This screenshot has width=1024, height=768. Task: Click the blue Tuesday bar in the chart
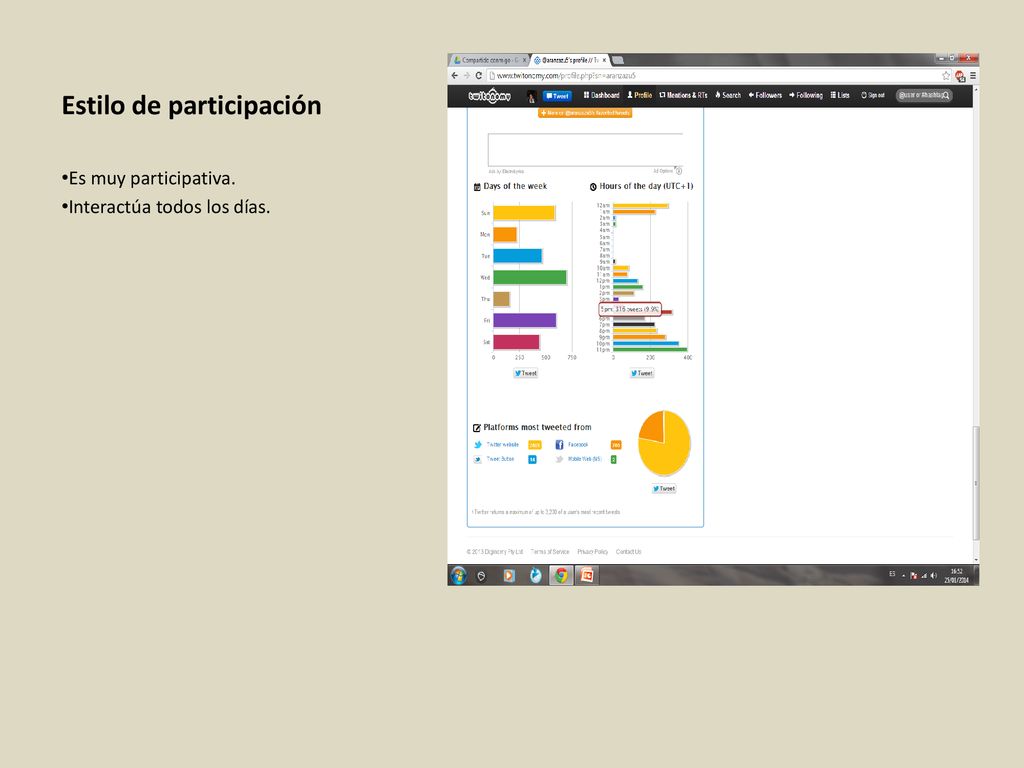[517, 256]
